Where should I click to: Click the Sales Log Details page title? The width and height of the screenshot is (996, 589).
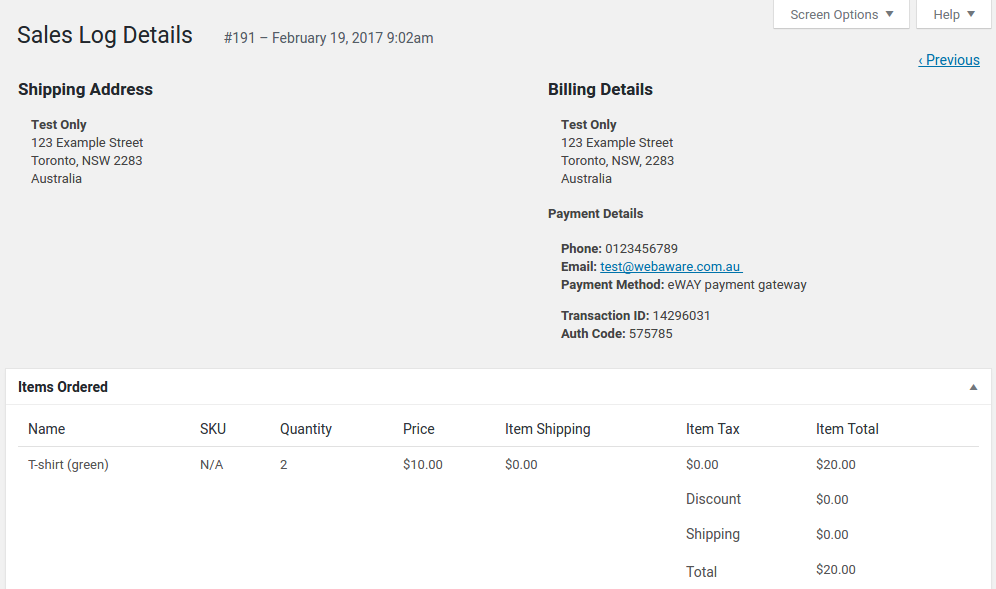pyautogui.click(x=105, y=35)
